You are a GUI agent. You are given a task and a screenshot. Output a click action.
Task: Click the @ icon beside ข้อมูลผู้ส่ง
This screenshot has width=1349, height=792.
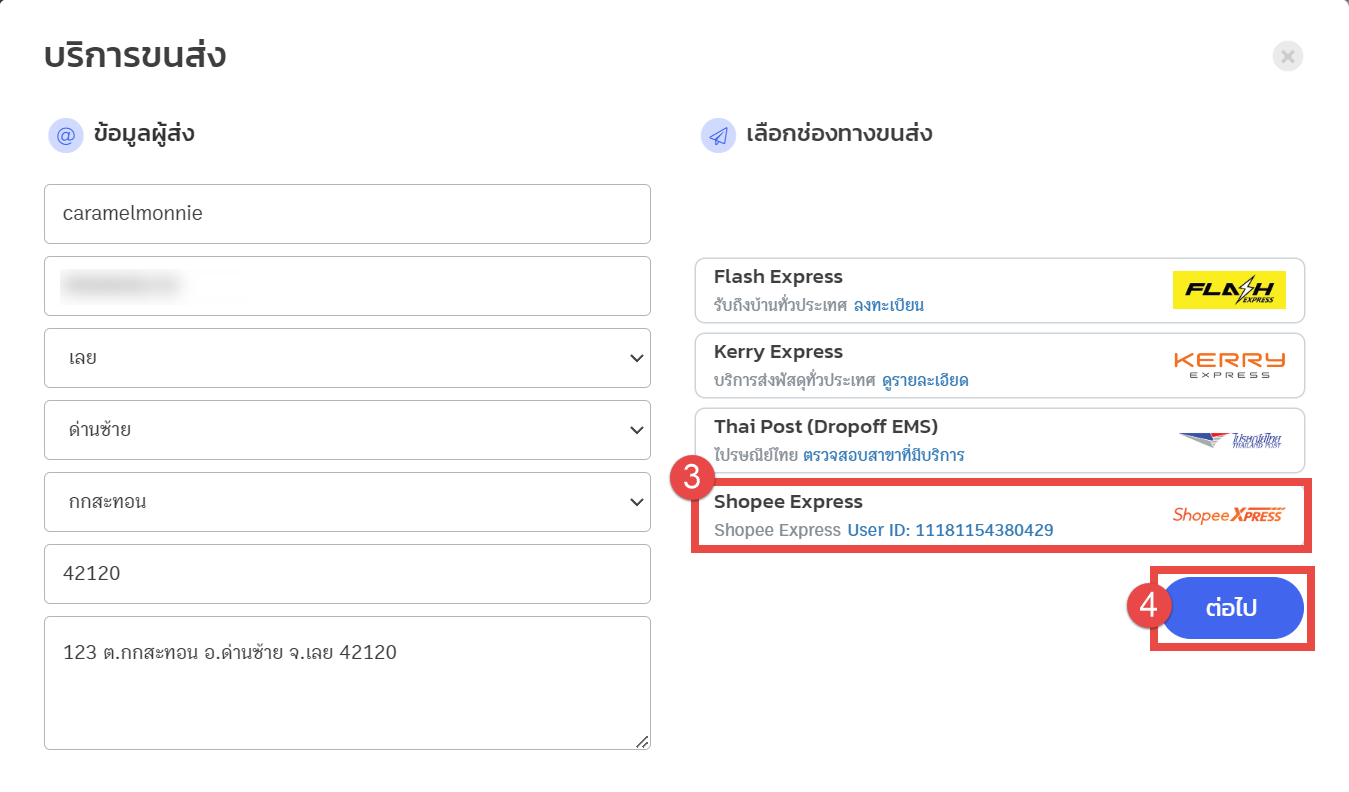(65, 136)
